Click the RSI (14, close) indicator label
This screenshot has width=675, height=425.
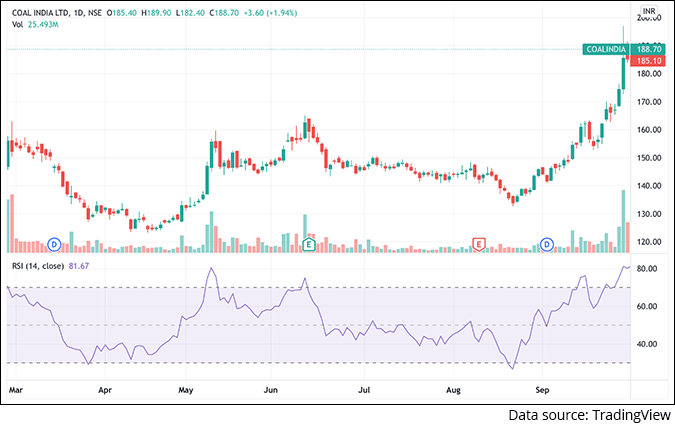coord(38,266)
